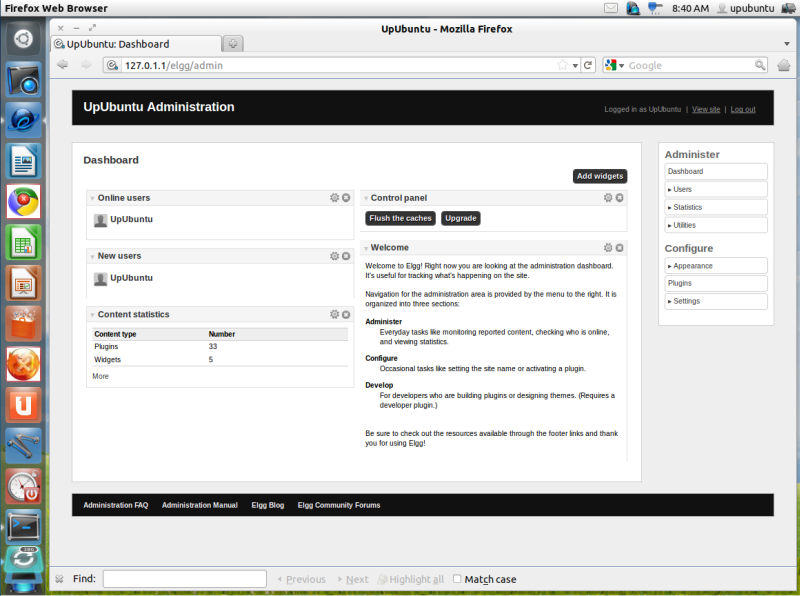Open Elgg Blog footer link
The image size is (800, 596).
click(267, 505)
